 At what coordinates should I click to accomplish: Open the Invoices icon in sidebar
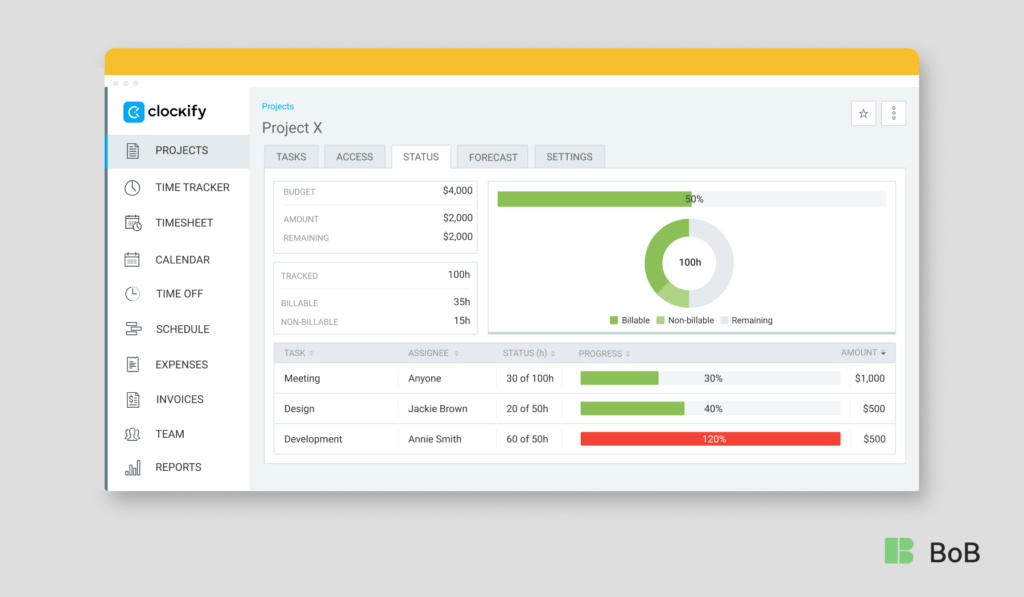[x=131, y=399]
